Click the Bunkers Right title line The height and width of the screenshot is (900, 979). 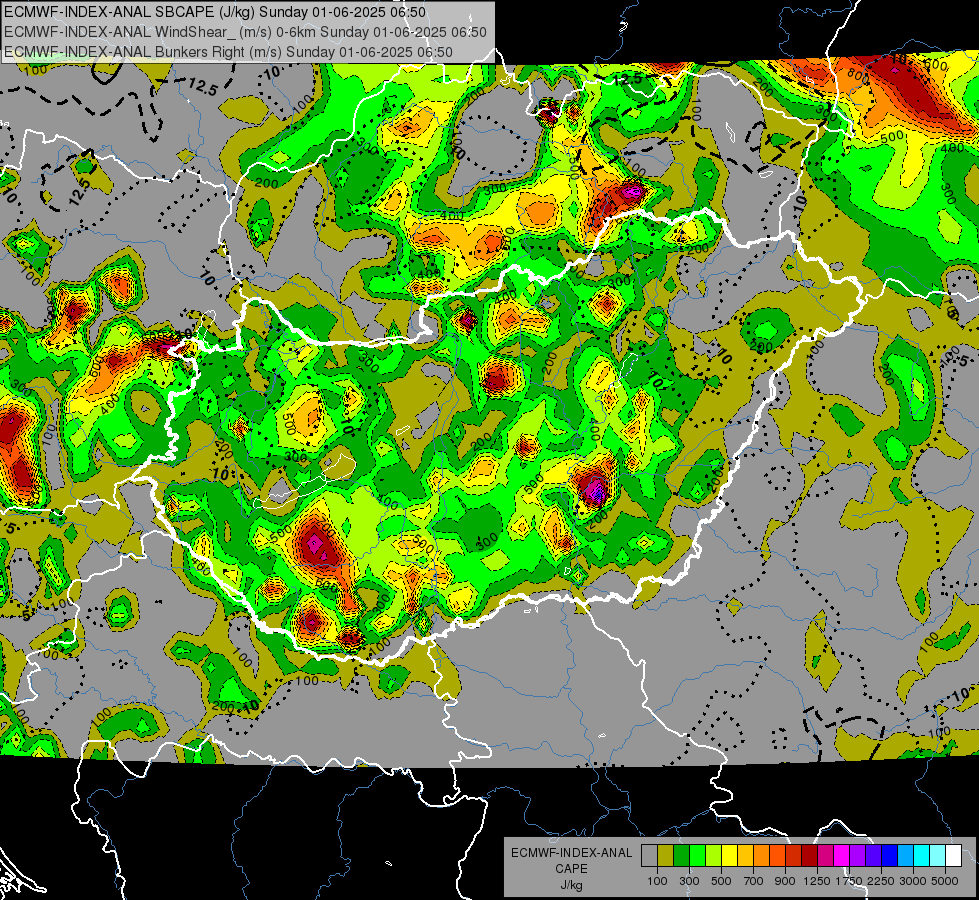pyautogui.click(x=228, y=52)
